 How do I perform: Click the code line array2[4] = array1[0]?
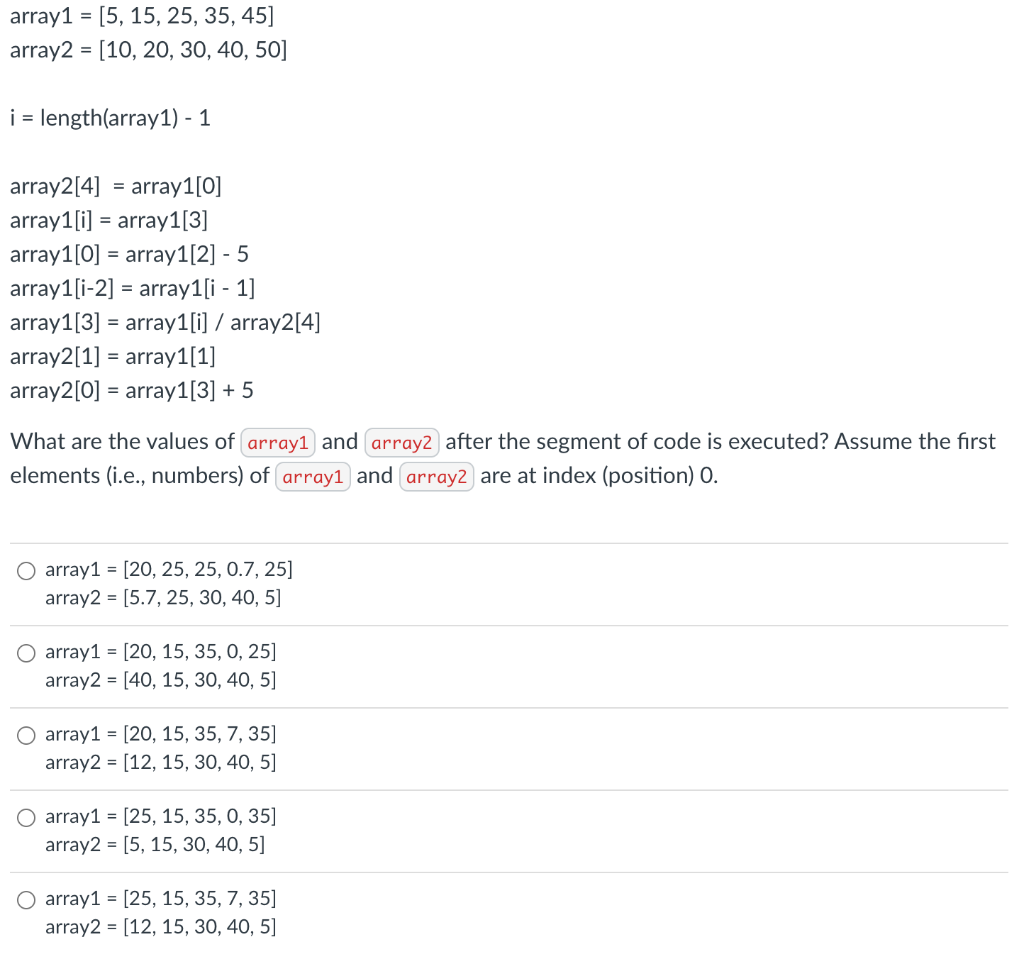point(116,186)
